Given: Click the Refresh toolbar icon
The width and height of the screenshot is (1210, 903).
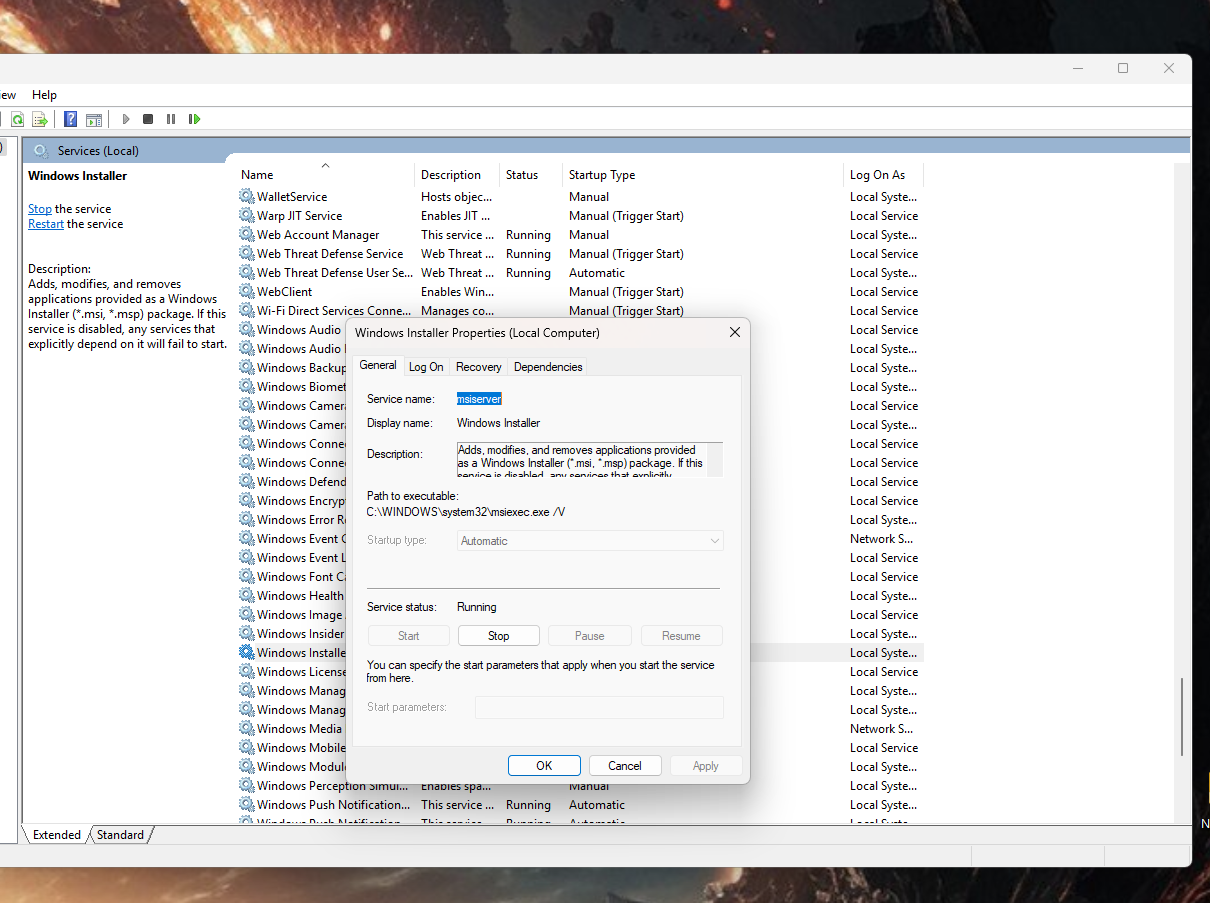Looking at the screenshot, I should point(17,118).
